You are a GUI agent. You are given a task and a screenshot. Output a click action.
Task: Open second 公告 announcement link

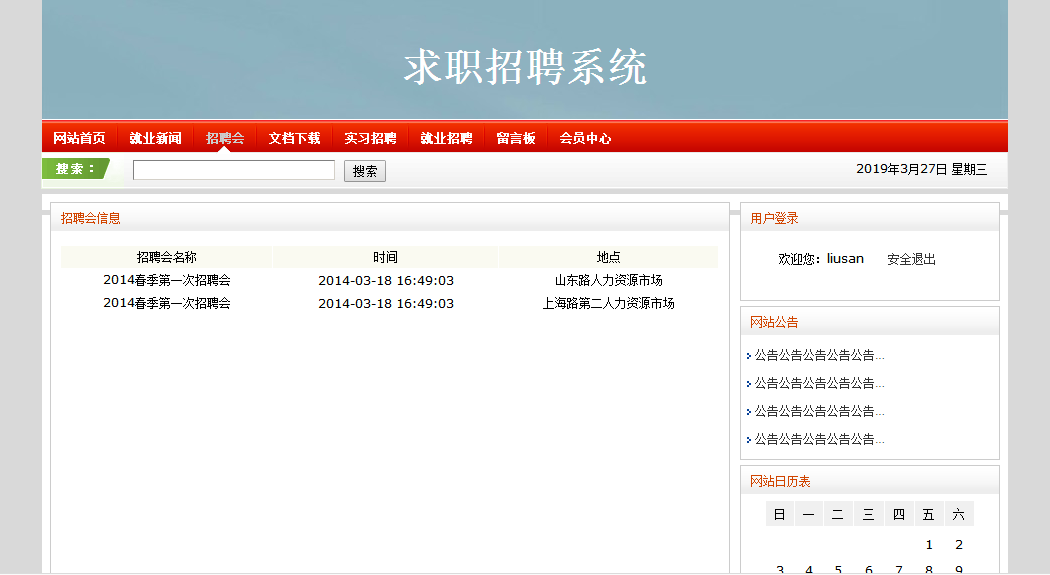(820, 384)
